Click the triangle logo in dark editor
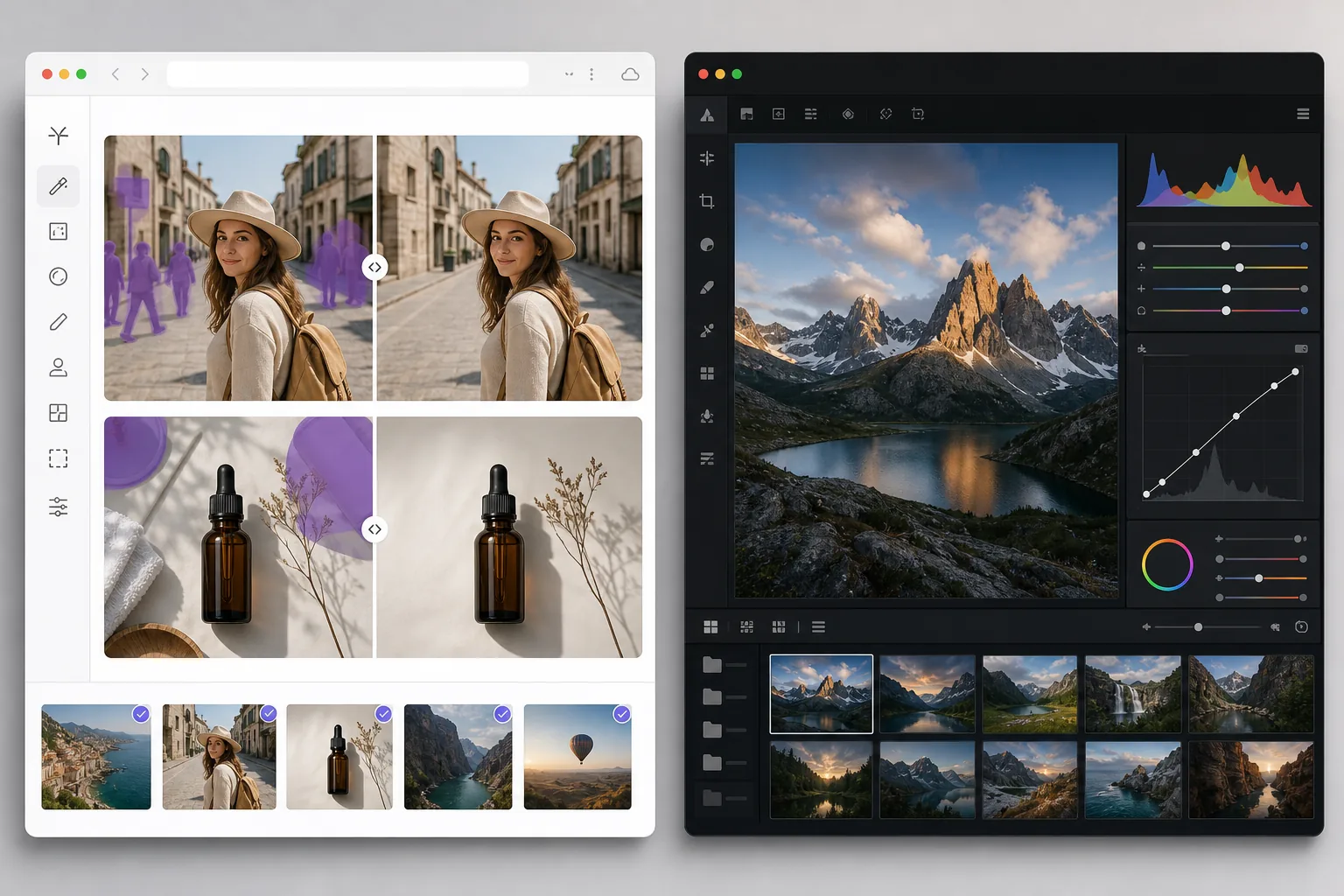Screen dimensions: 1344x896 (x=707, y=115)
